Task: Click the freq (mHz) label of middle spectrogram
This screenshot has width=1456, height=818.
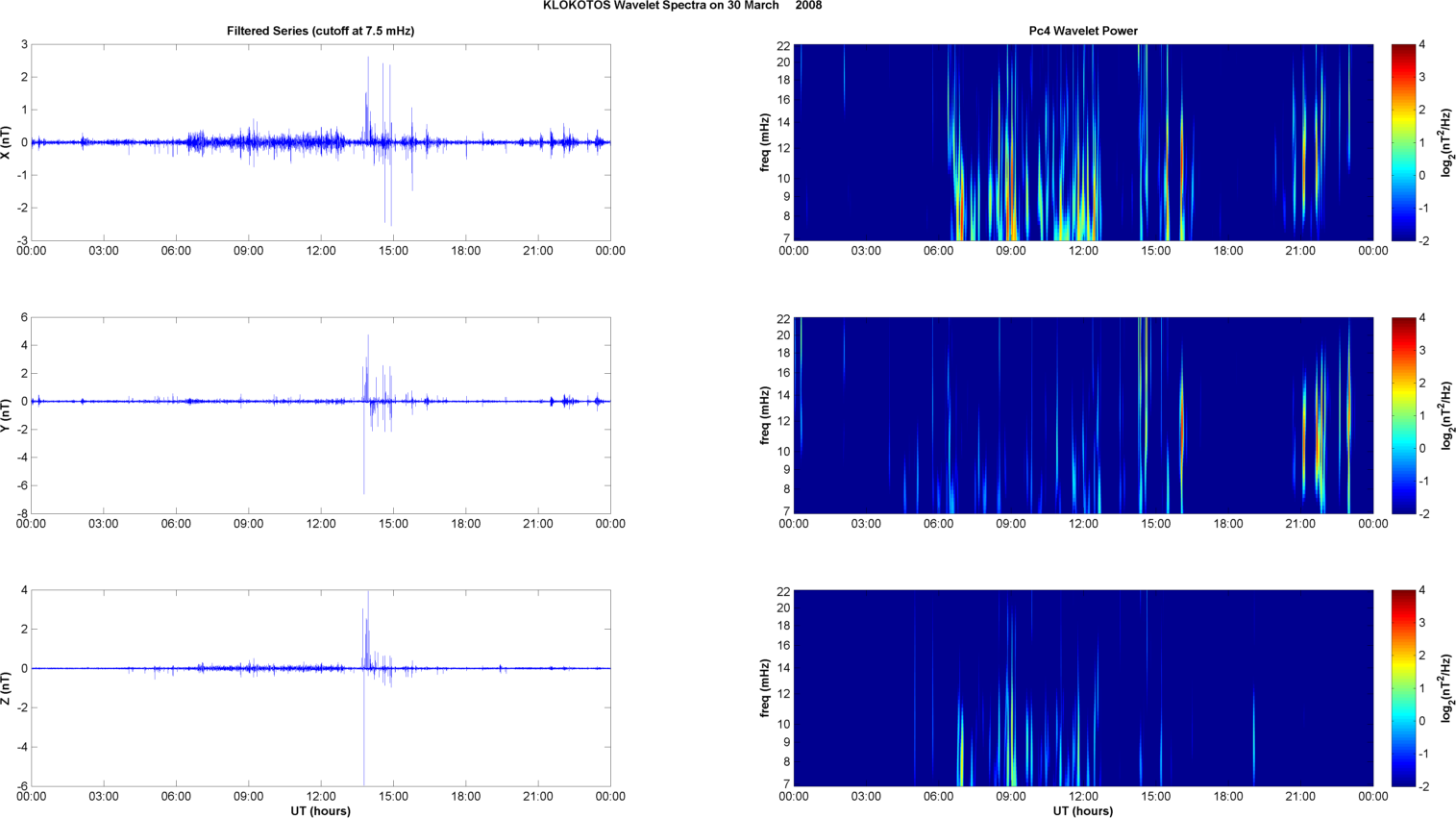Action: (765, 415)
